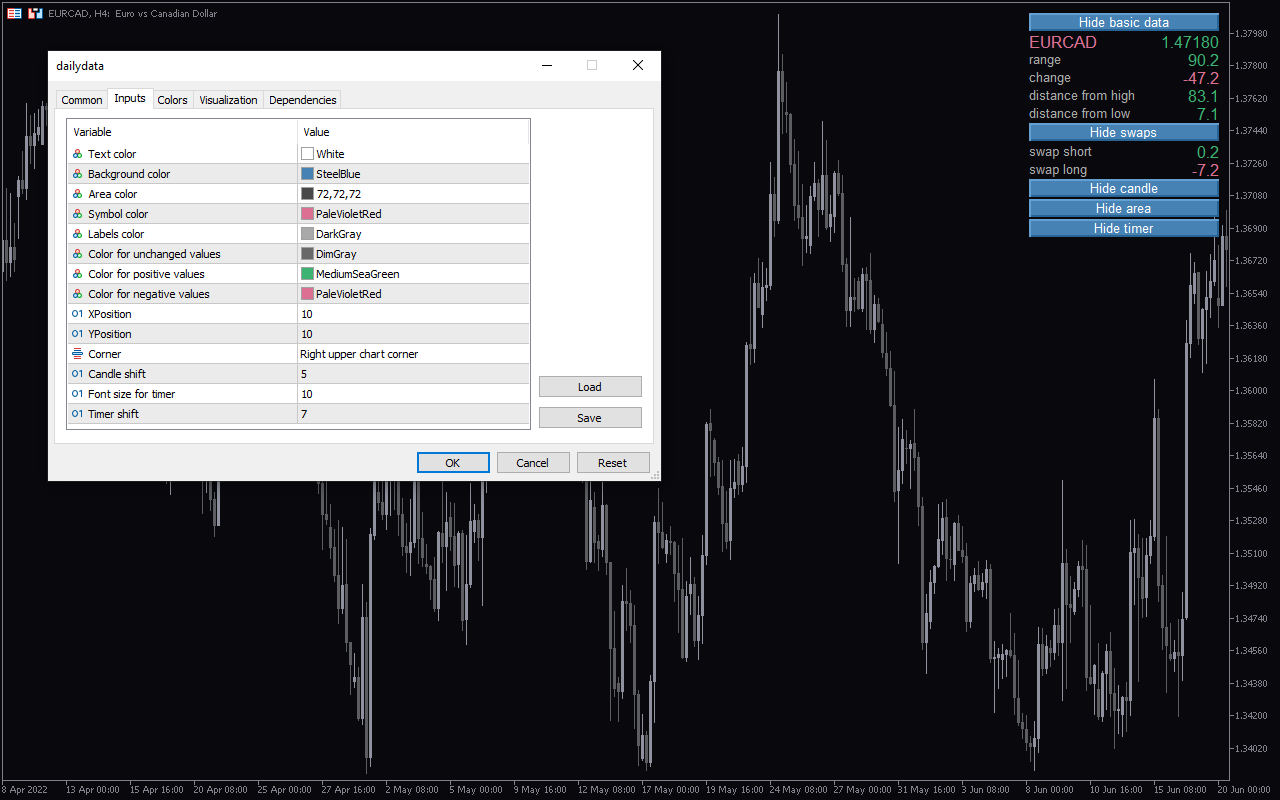
Task: Click the chart window icon at top-left
Action: (15, 14)
